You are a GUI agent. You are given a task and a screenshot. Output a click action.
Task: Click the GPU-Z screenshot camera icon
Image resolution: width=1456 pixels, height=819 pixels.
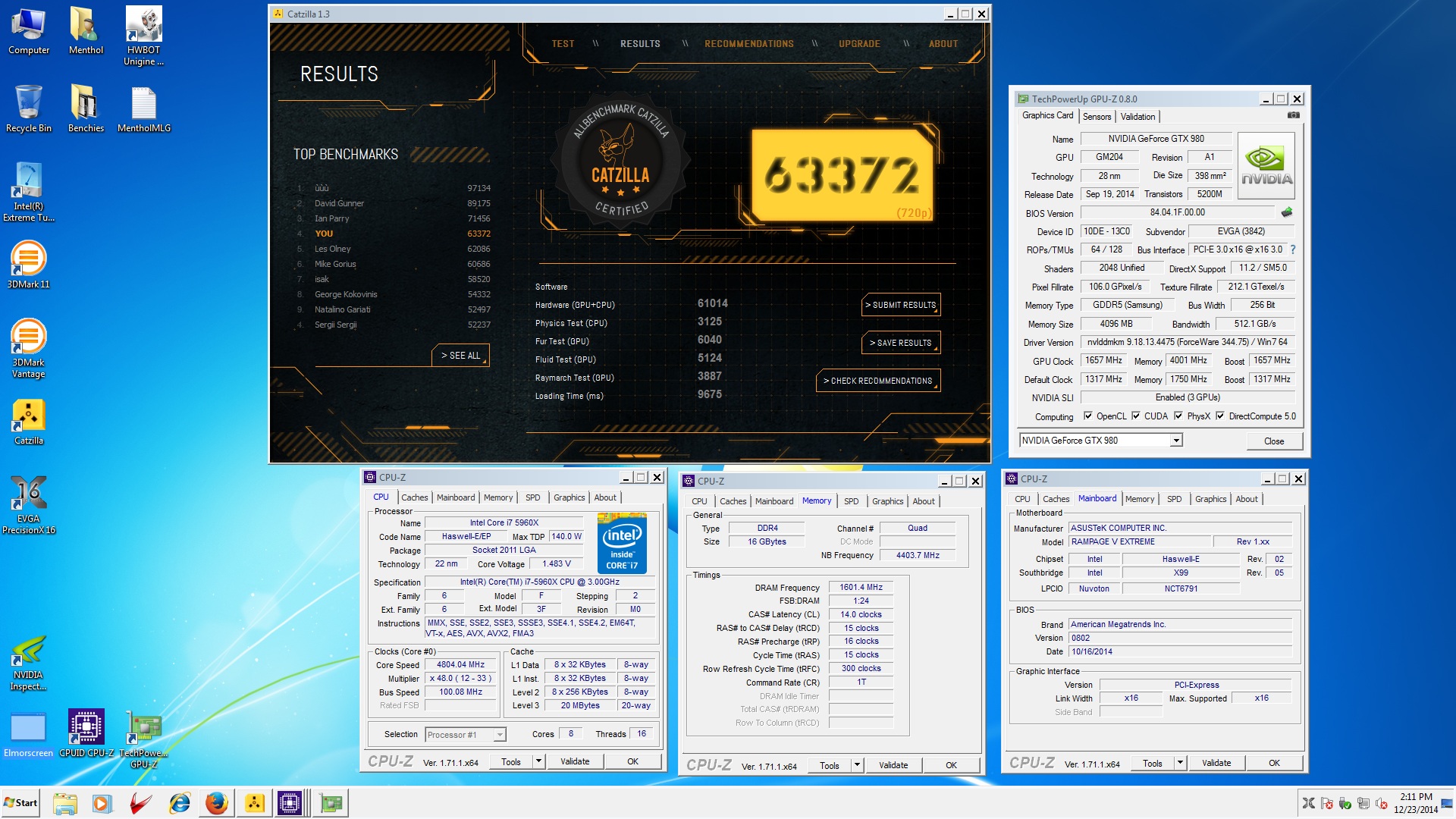pyautogui.click(x=1294, y=115)
